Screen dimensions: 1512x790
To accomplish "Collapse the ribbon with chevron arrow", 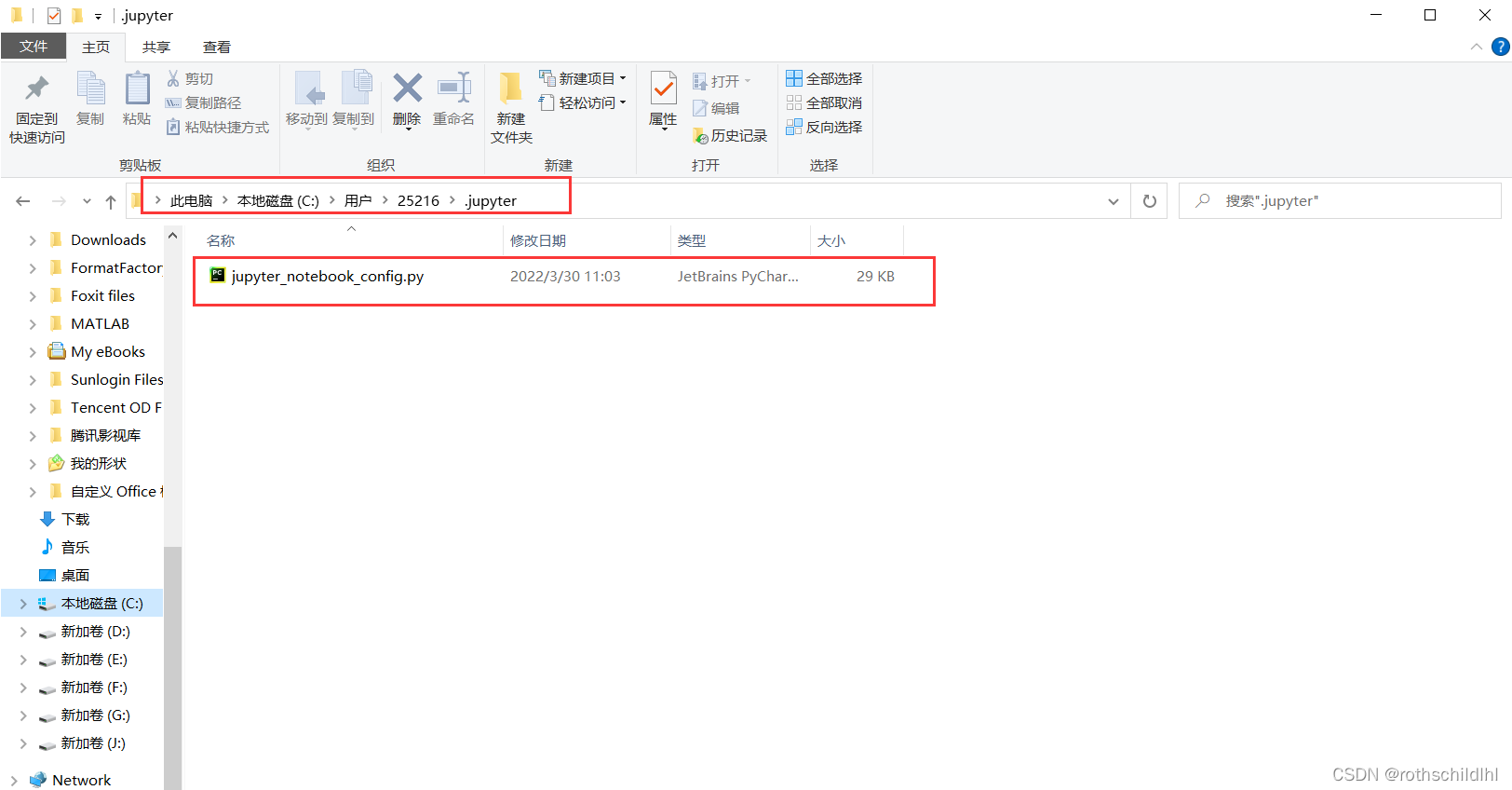I will coord(1477,47).
